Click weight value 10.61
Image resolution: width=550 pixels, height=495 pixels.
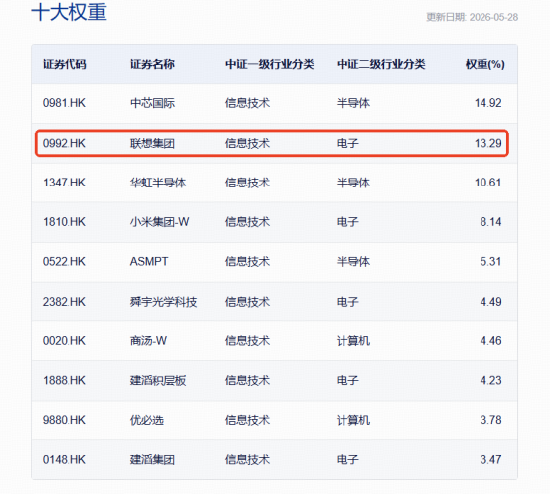click(488, 183)
